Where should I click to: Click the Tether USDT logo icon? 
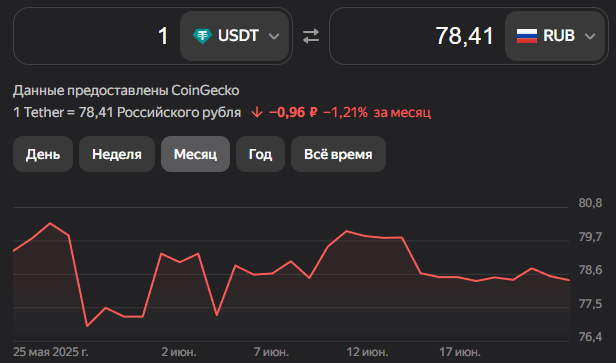coord(202,36)
